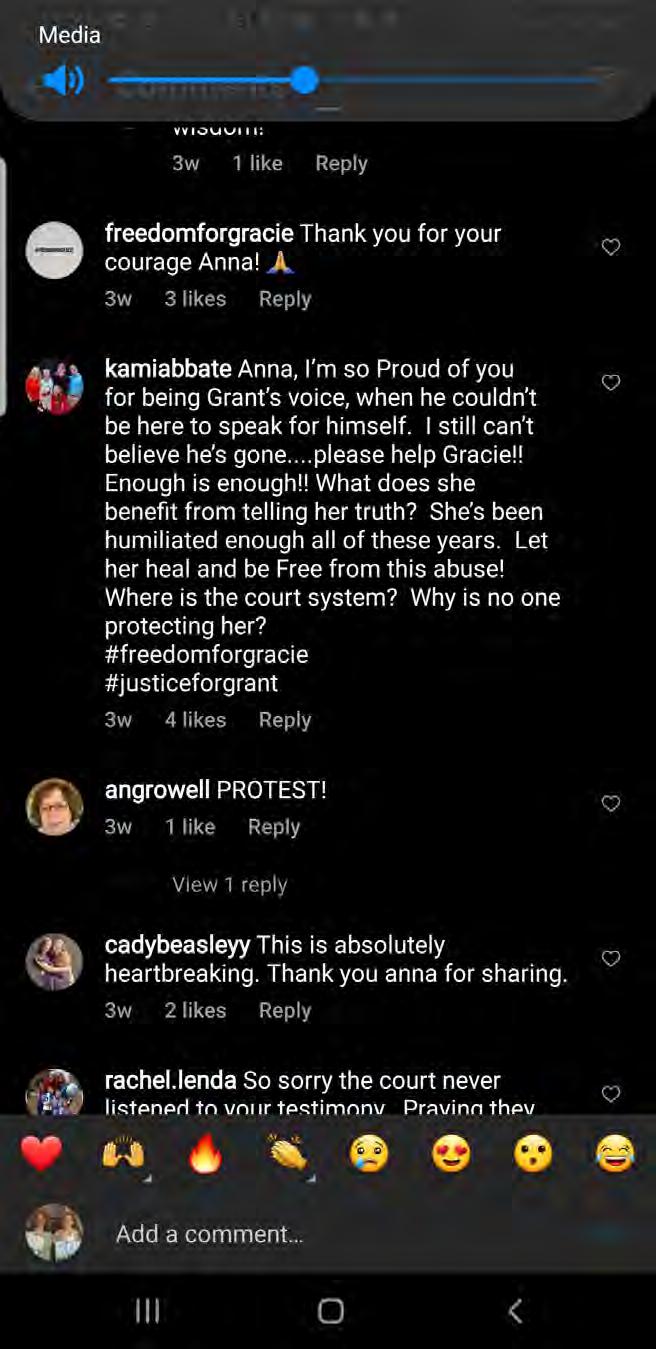
Task: Open the #freedomforgracie hashtag
Action: tap(206, 655)
